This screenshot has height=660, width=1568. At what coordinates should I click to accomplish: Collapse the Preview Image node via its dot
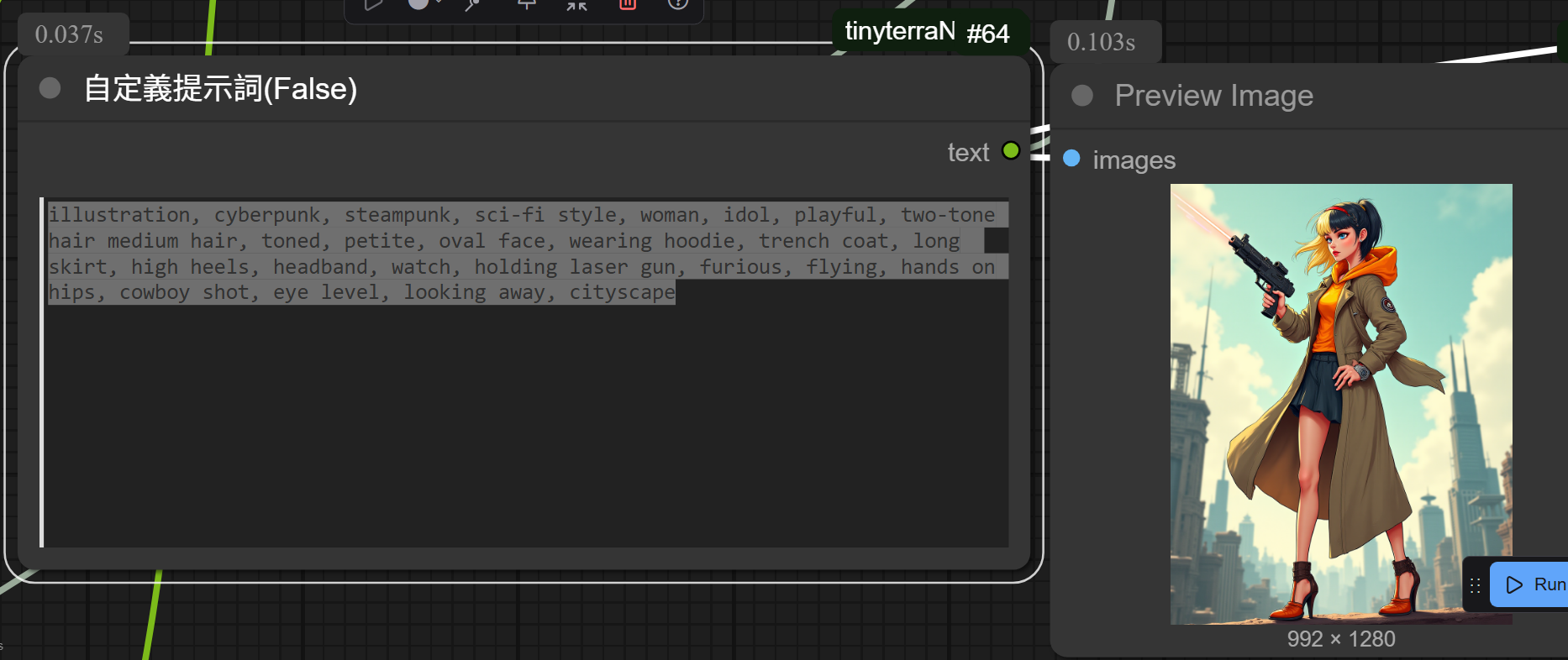[x=1082, y=96]
